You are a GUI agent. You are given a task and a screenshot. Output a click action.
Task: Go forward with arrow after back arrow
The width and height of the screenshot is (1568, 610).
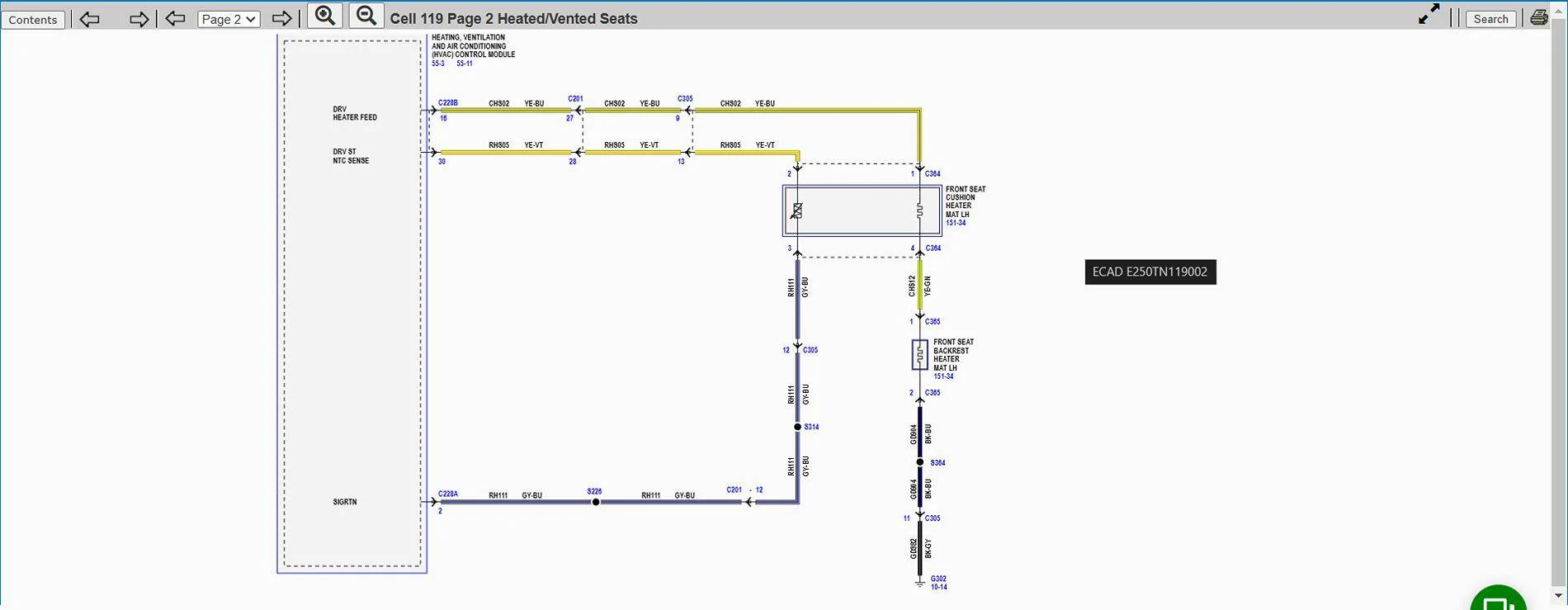[x=139, y=19]
